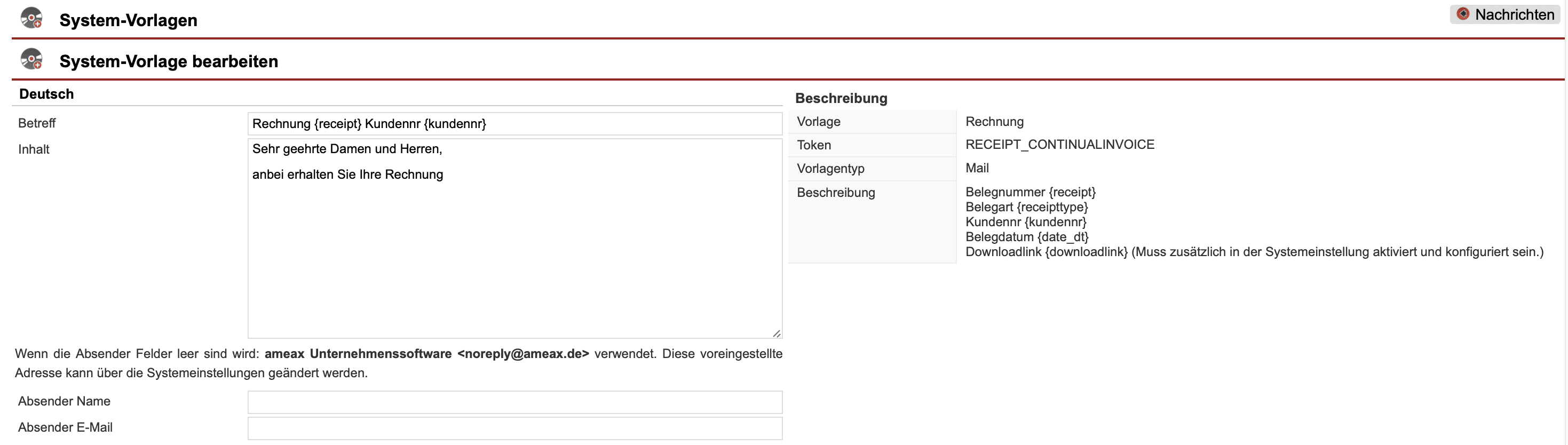The height and width of the screenshot is (445, 1568).
Task: Click the System-Vorlagen heading text
Action: [x=128, y=20]
